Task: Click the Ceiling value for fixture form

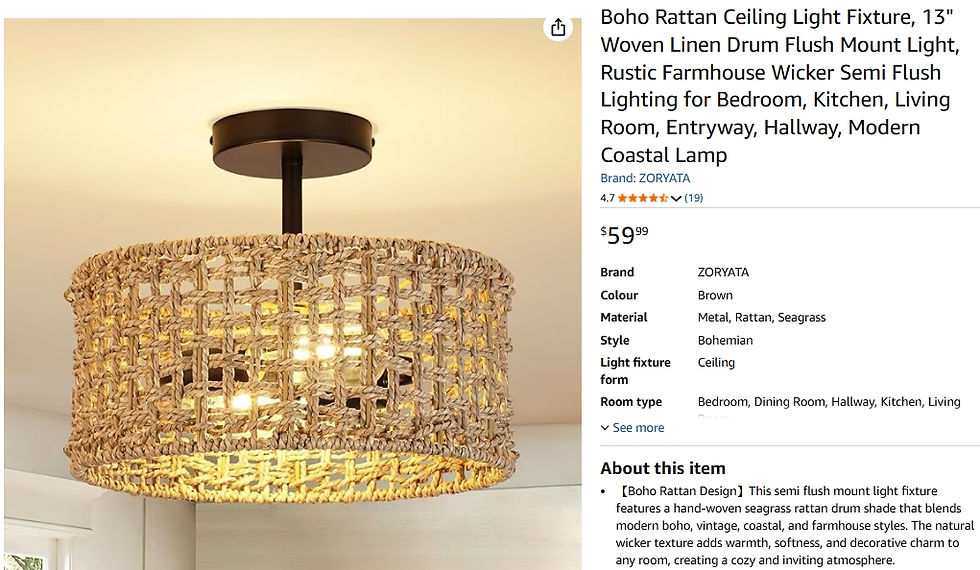Action: [716, 363]
